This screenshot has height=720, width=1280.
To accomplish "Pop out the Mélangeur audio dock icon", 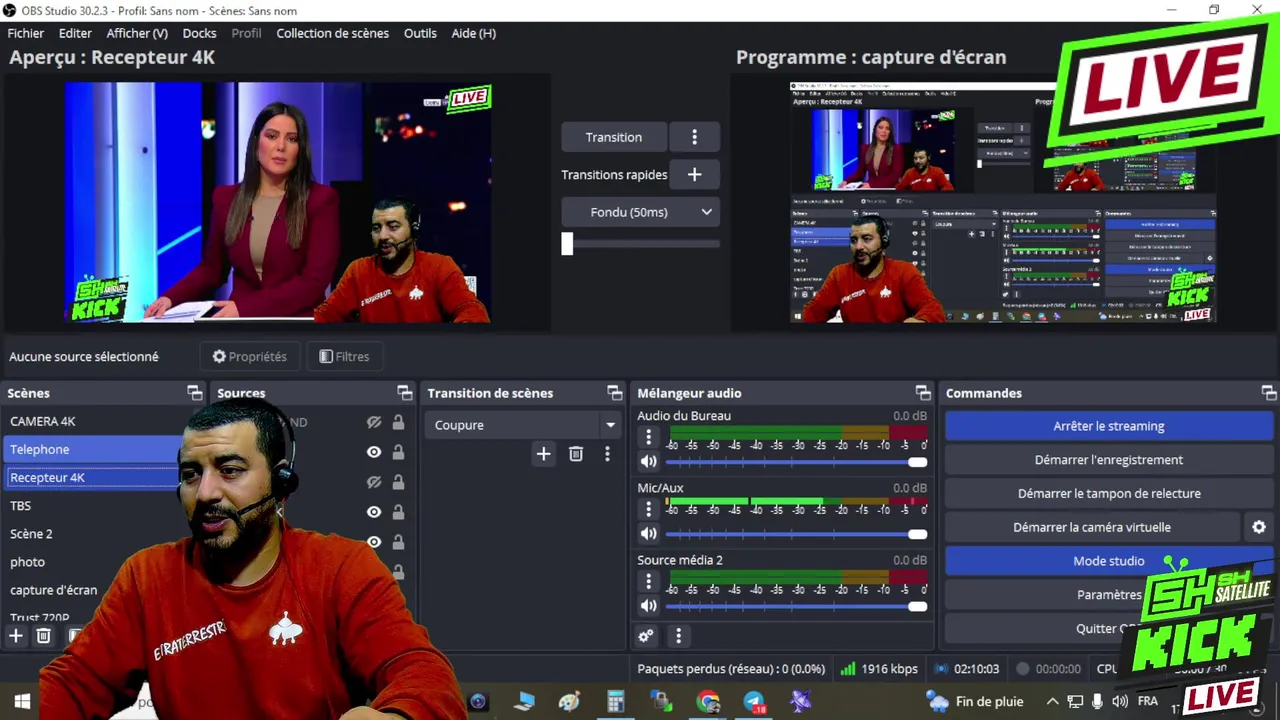I will [x=923, y=393].
